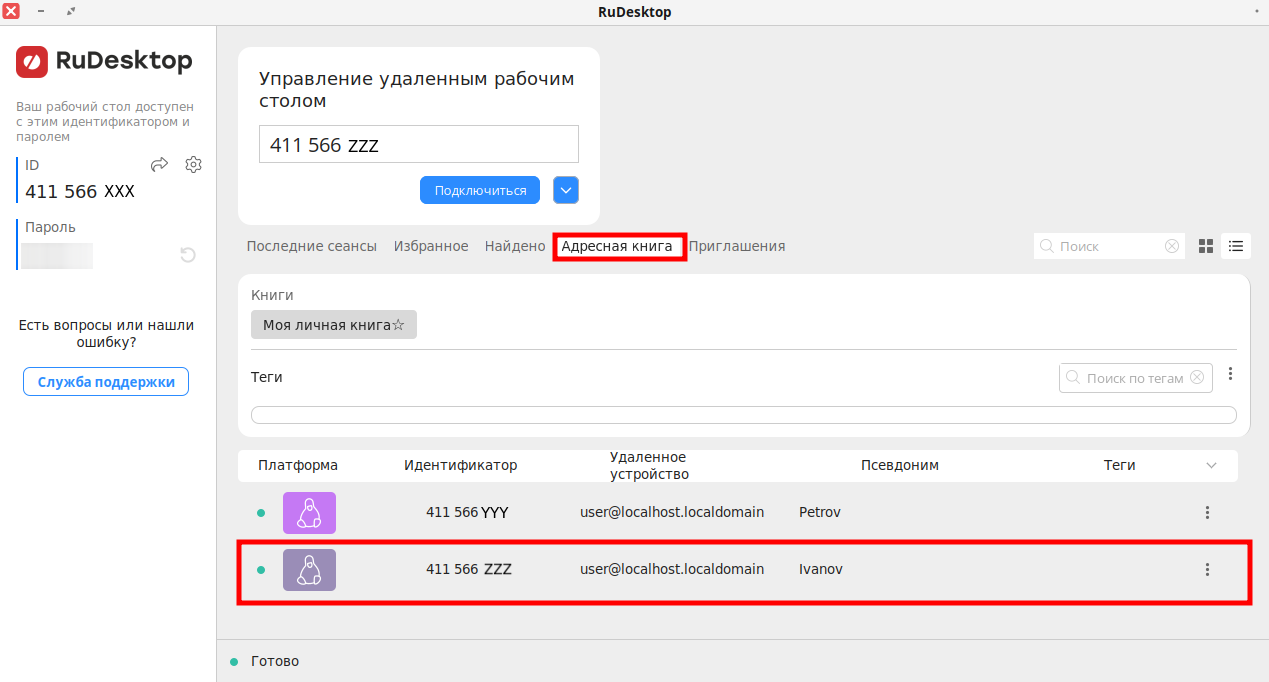Image resolution: width=1269 pixels, height=682 pixels.
Task: Click the status bar green indicator
Action: click(234, 662)
